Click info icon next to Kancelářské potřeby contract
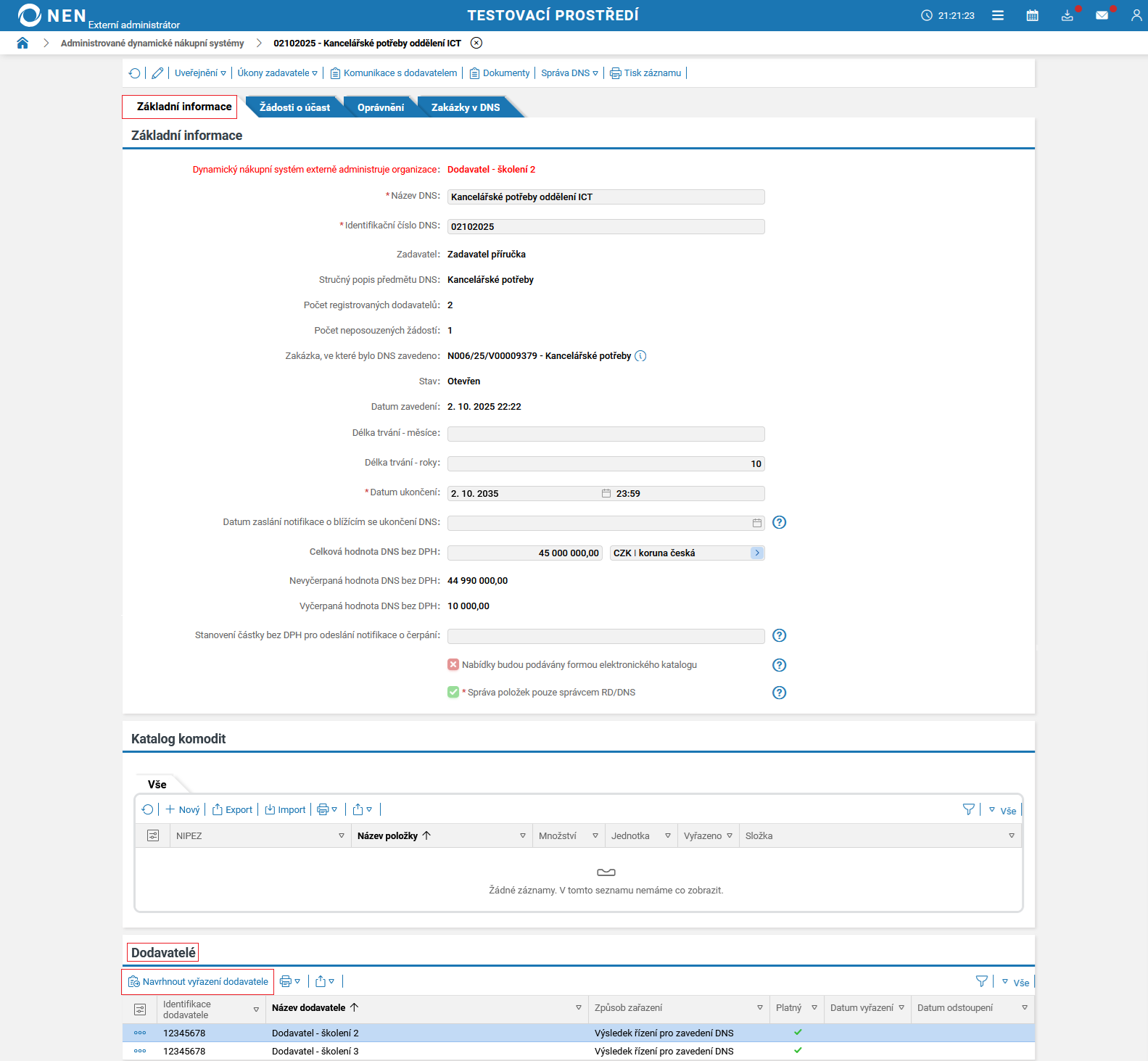Viewport: 1148px width, 1061px height. pos(640,356)
